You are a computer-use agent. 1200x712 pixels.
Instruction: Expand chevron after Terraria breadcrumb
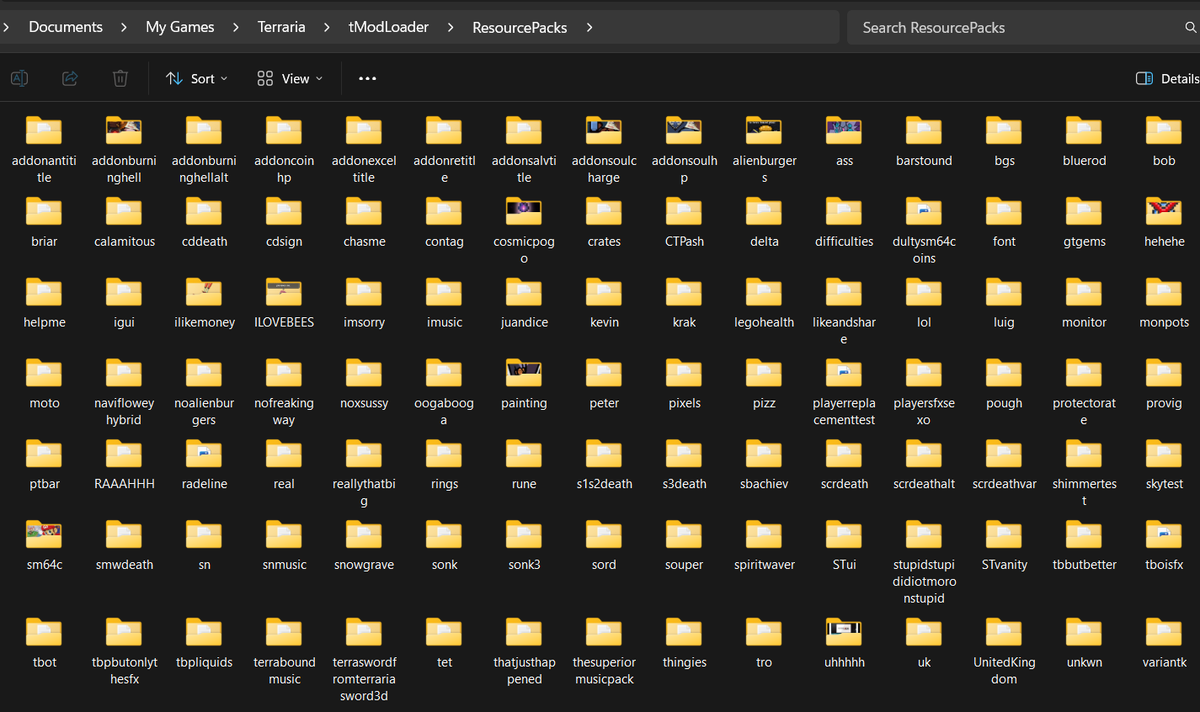[x=327, y=27]
